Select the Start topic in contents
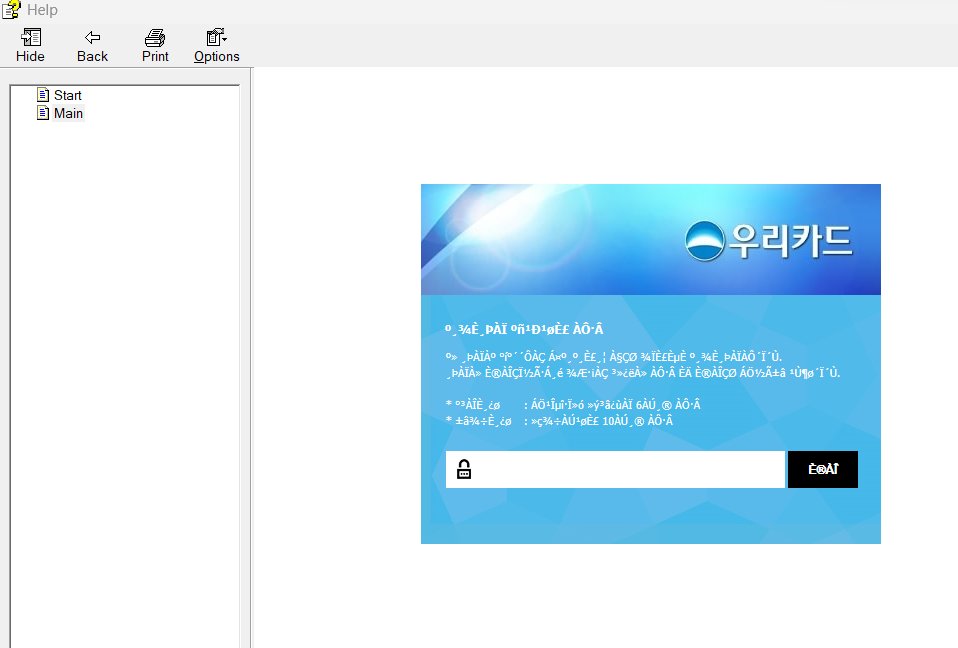 click(x=67, y=95)
